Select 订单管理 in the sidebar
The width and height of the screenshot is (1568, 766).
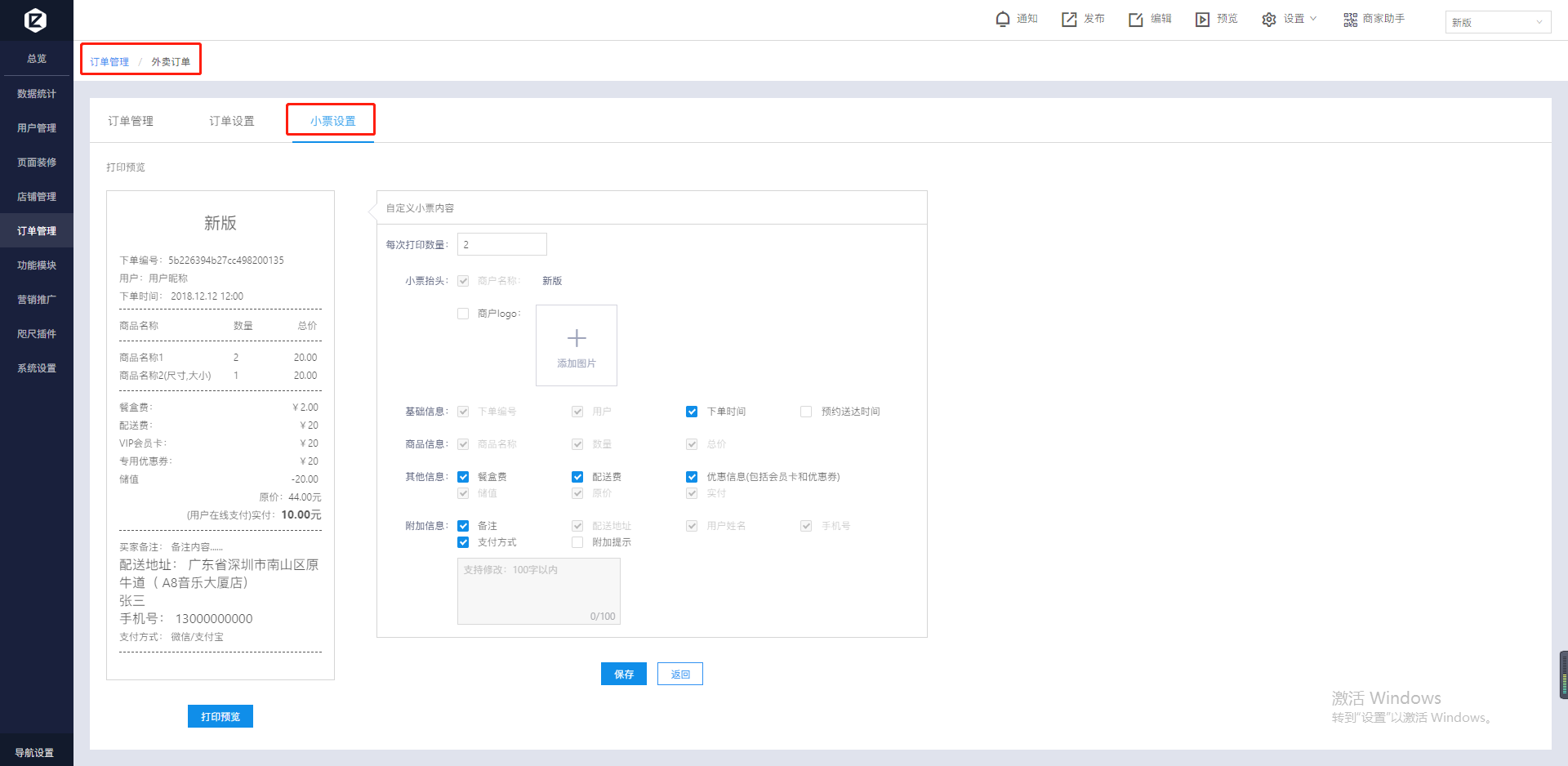[x=37, y=231]
